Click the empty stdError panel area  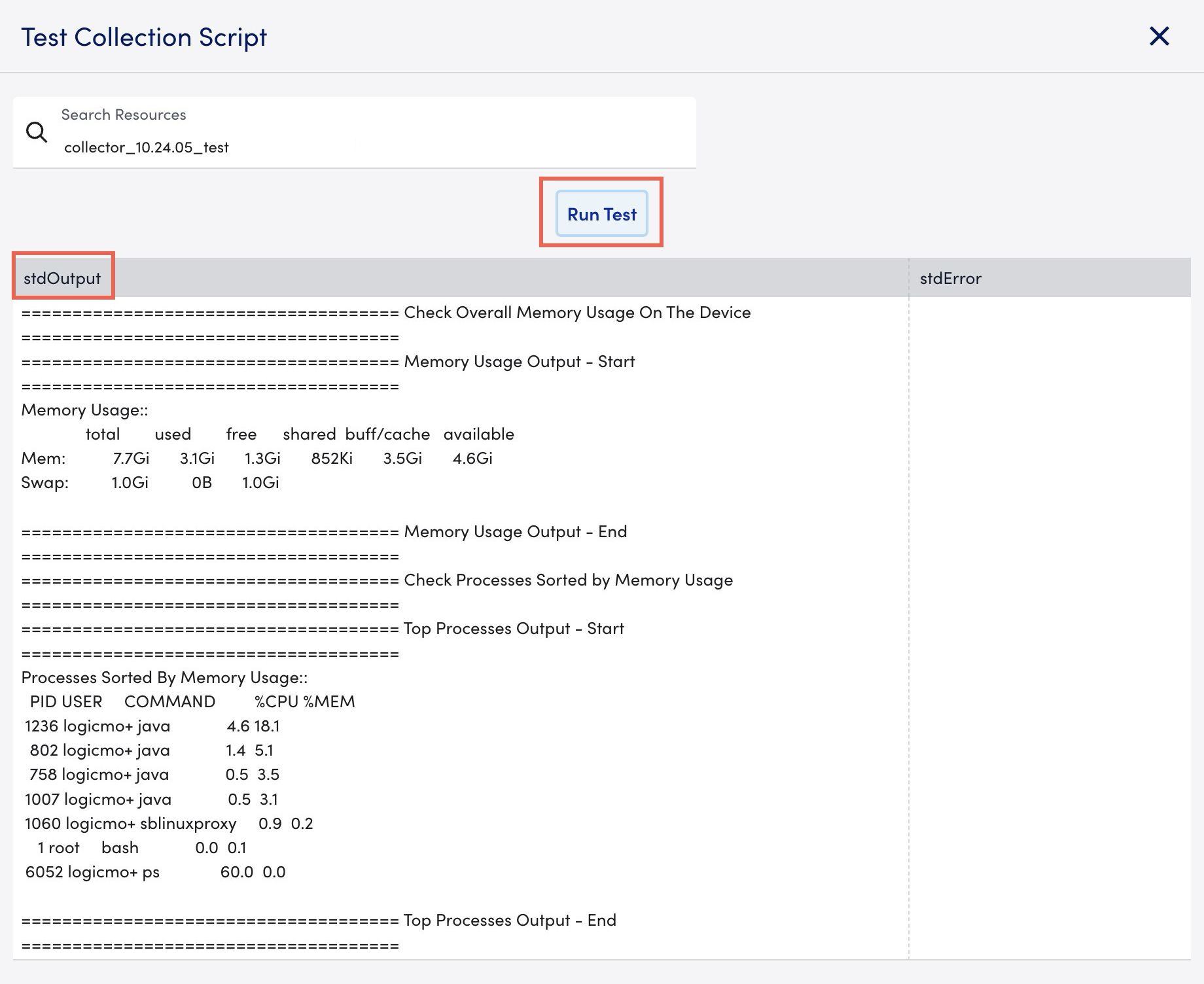click(1053, 589)
